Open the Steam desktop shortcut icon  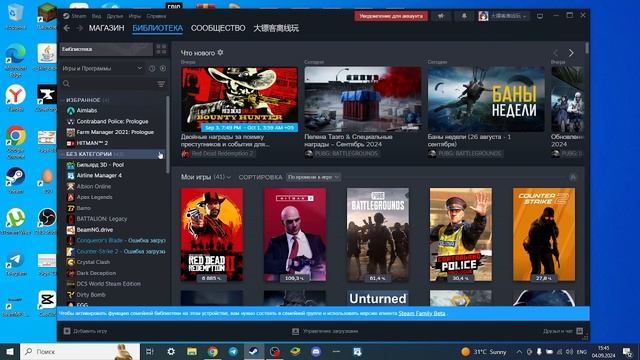16,180
